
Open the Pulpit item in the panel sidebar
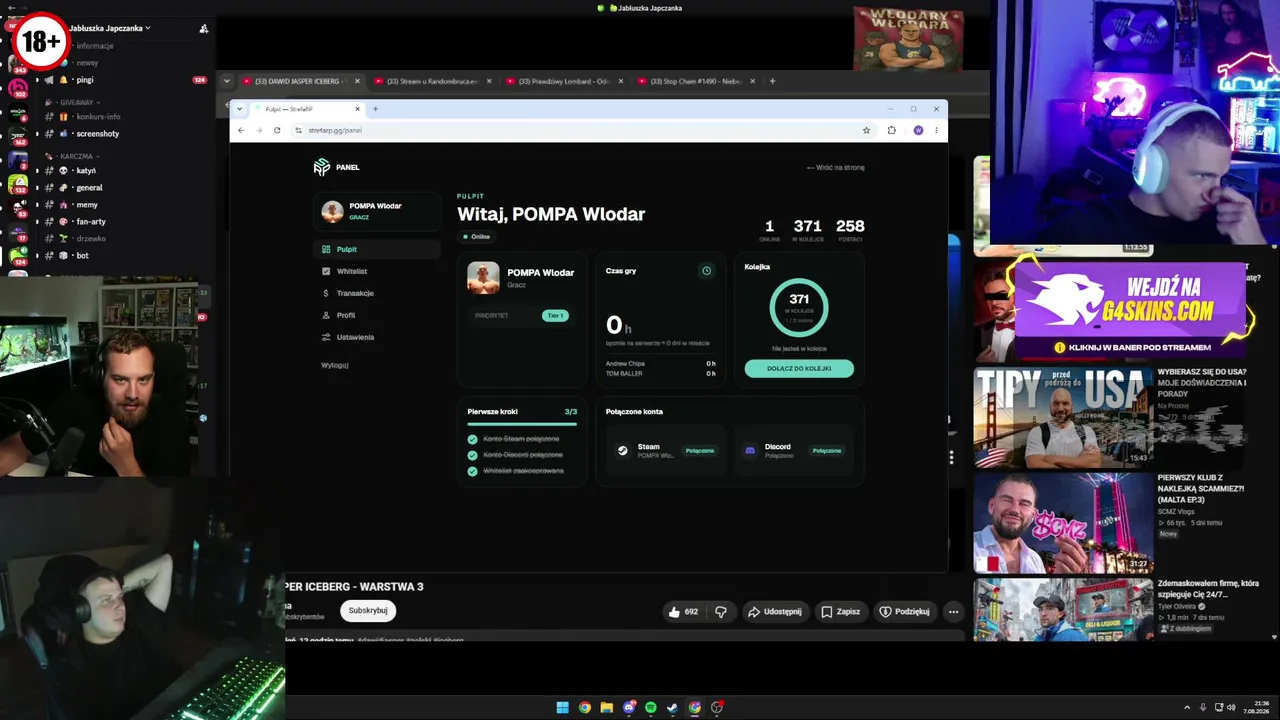tap(377, 249)
